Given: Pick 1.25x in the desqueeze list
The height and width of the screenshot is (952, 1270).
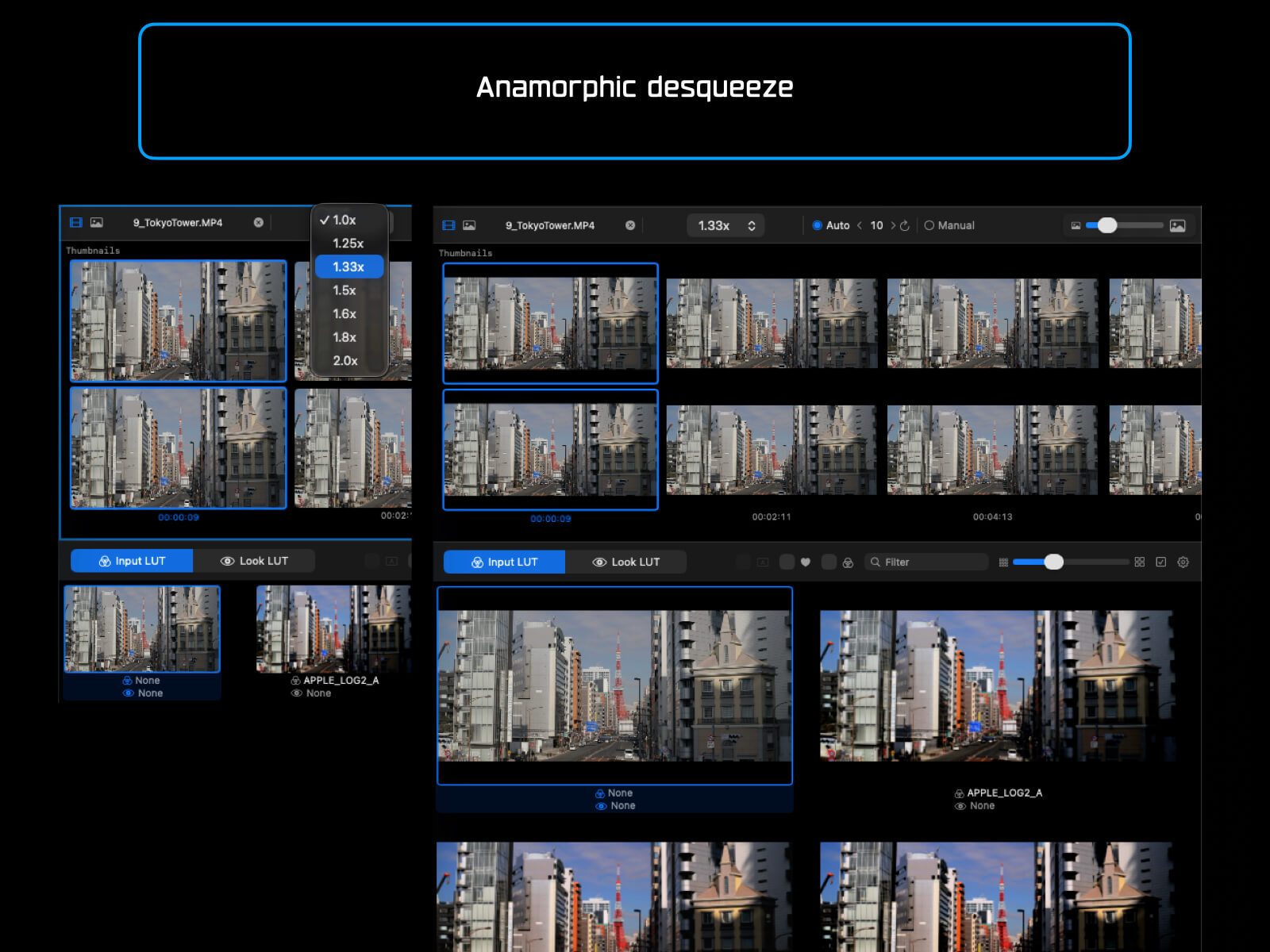Looking at the screenshot, I should click(x=348, y=244).
